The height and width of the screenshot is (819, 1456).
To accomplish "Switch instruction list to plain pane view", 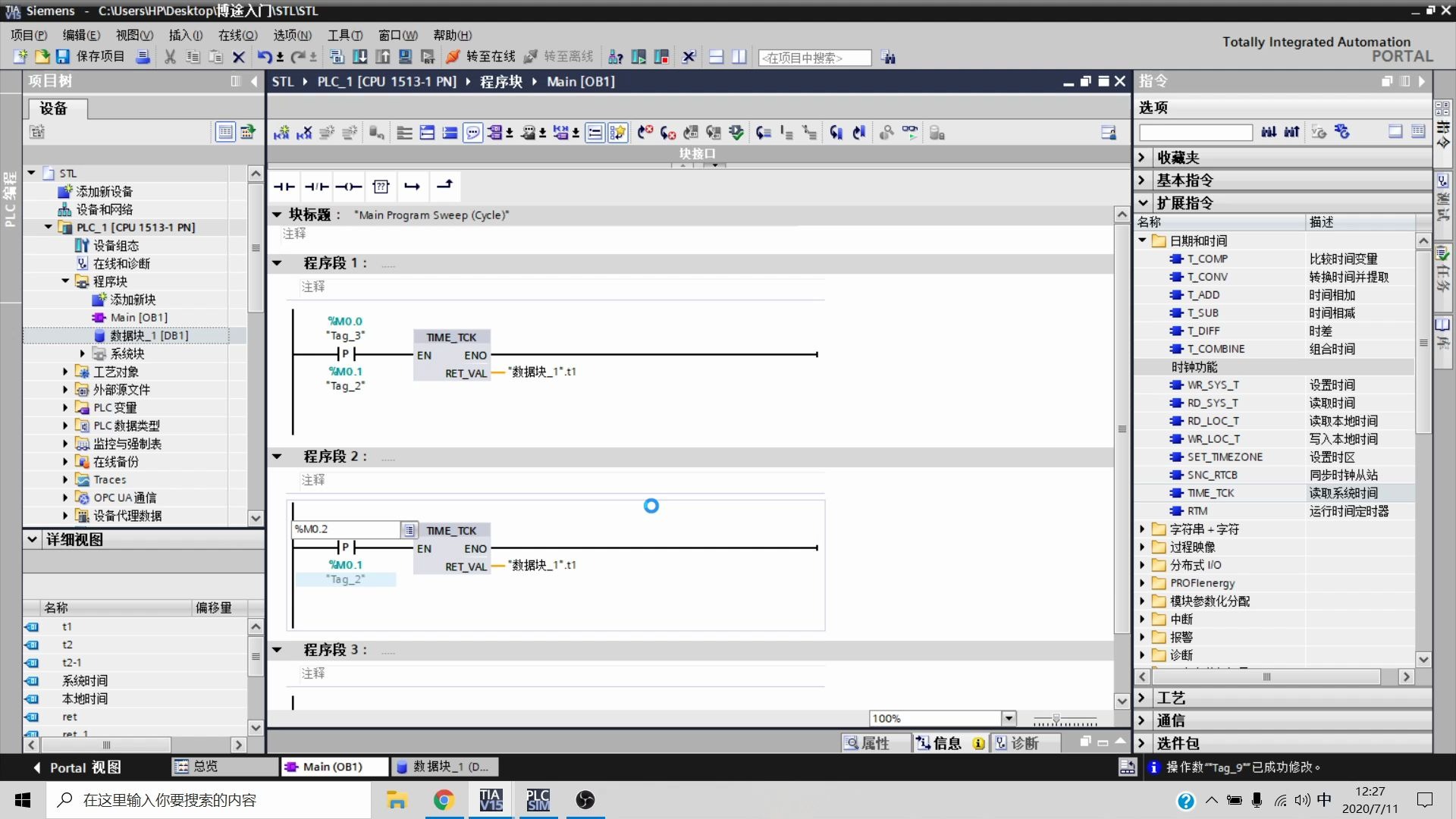I will pyautogui.click(x=1395, y=132).
